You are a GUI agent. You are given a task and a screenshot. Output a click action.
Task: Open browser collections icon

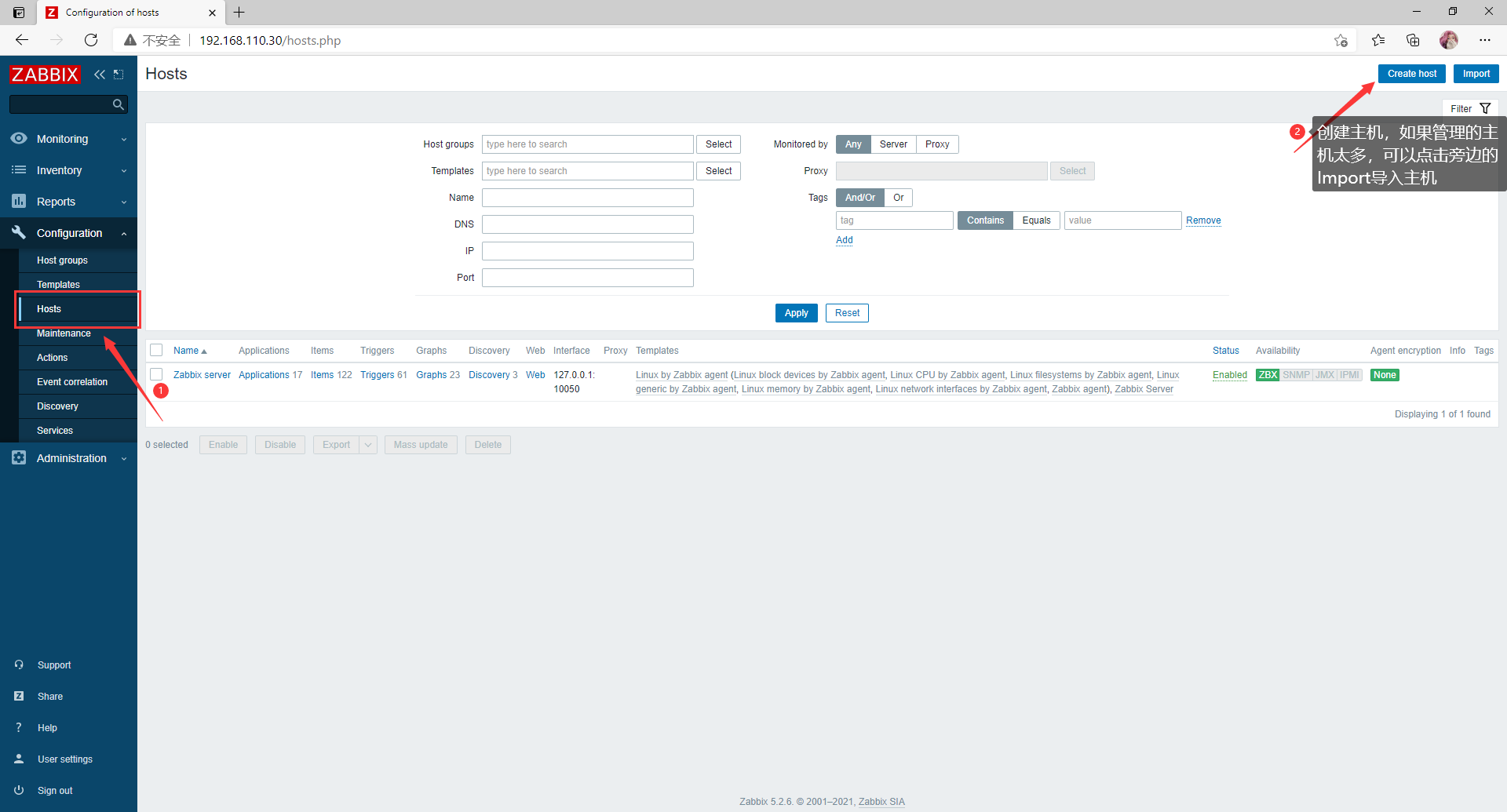coord(1413,40)
